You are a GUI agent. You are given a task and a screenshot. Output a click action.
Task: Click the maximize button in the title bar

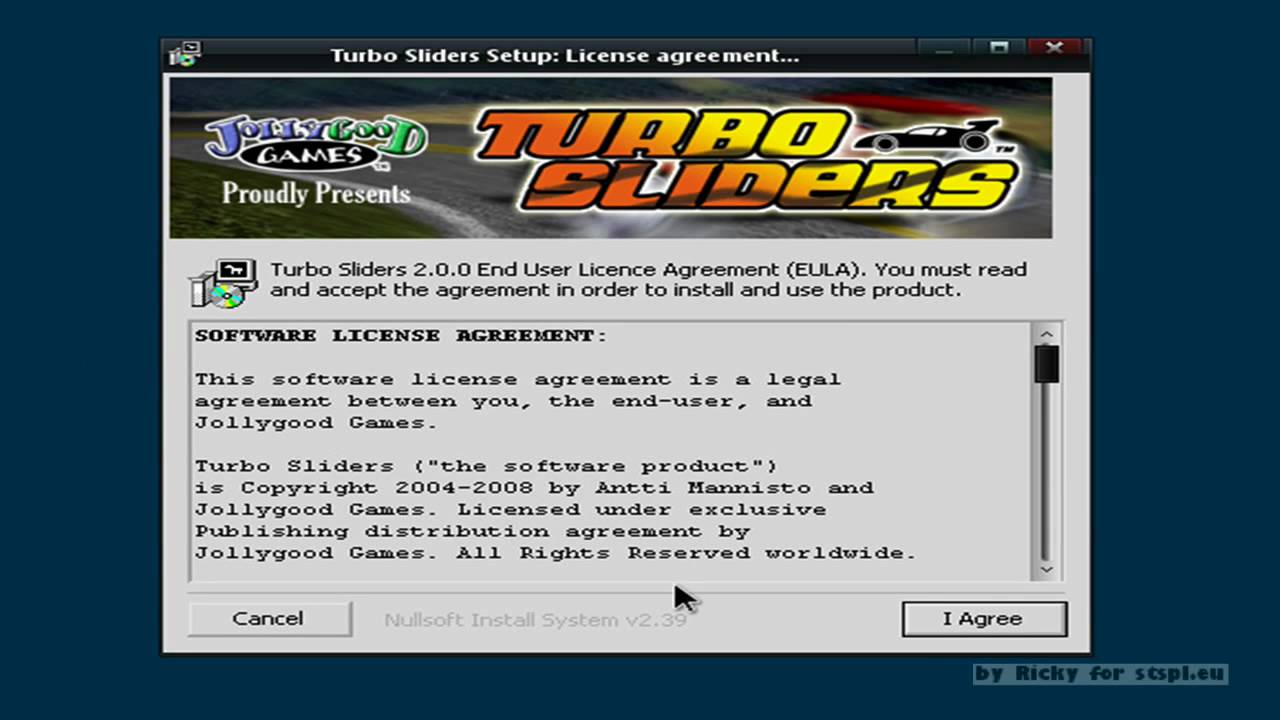(x=998, y=50)
